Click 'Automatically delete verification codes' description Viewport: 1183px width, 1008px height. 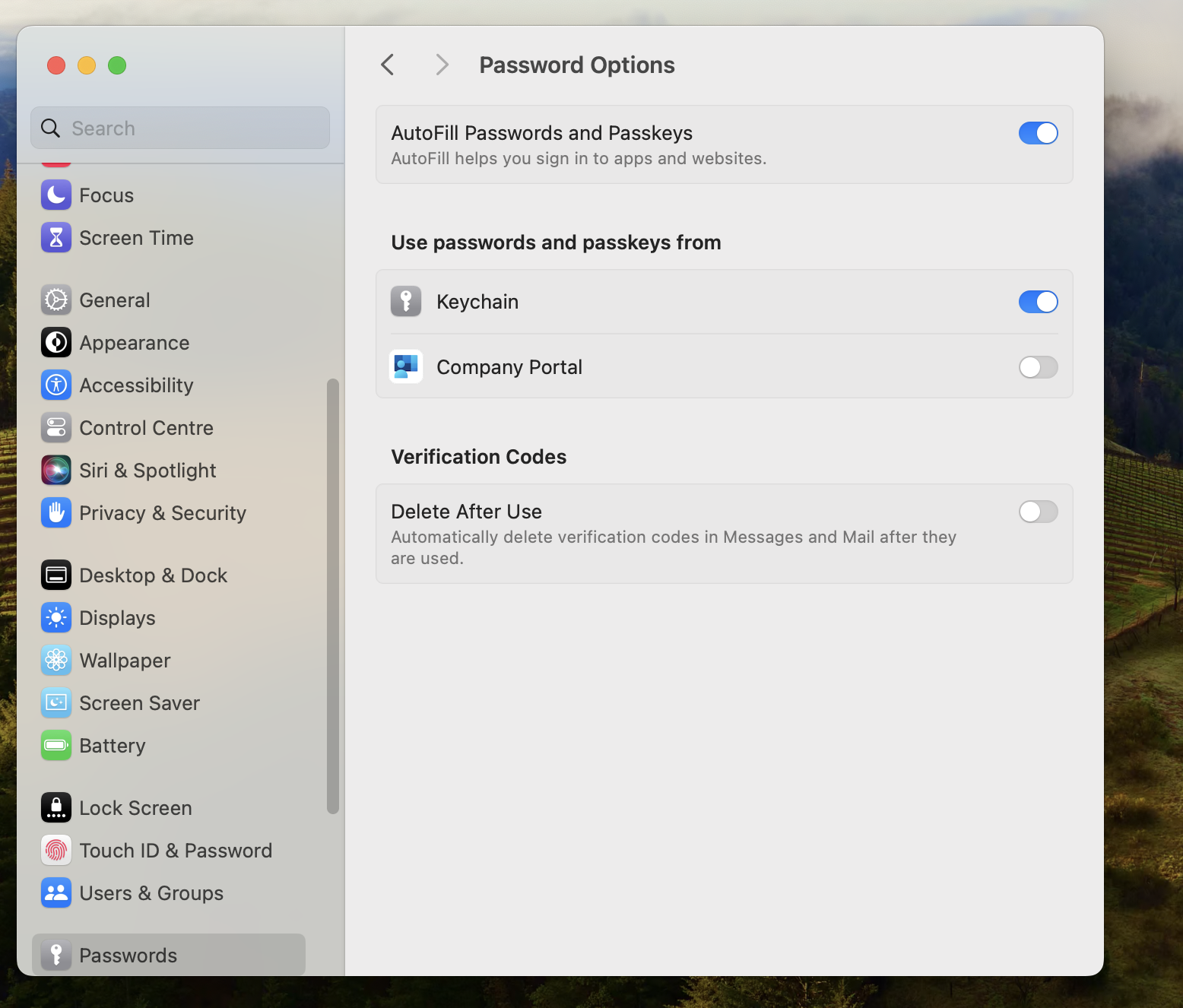coord(674,547)
